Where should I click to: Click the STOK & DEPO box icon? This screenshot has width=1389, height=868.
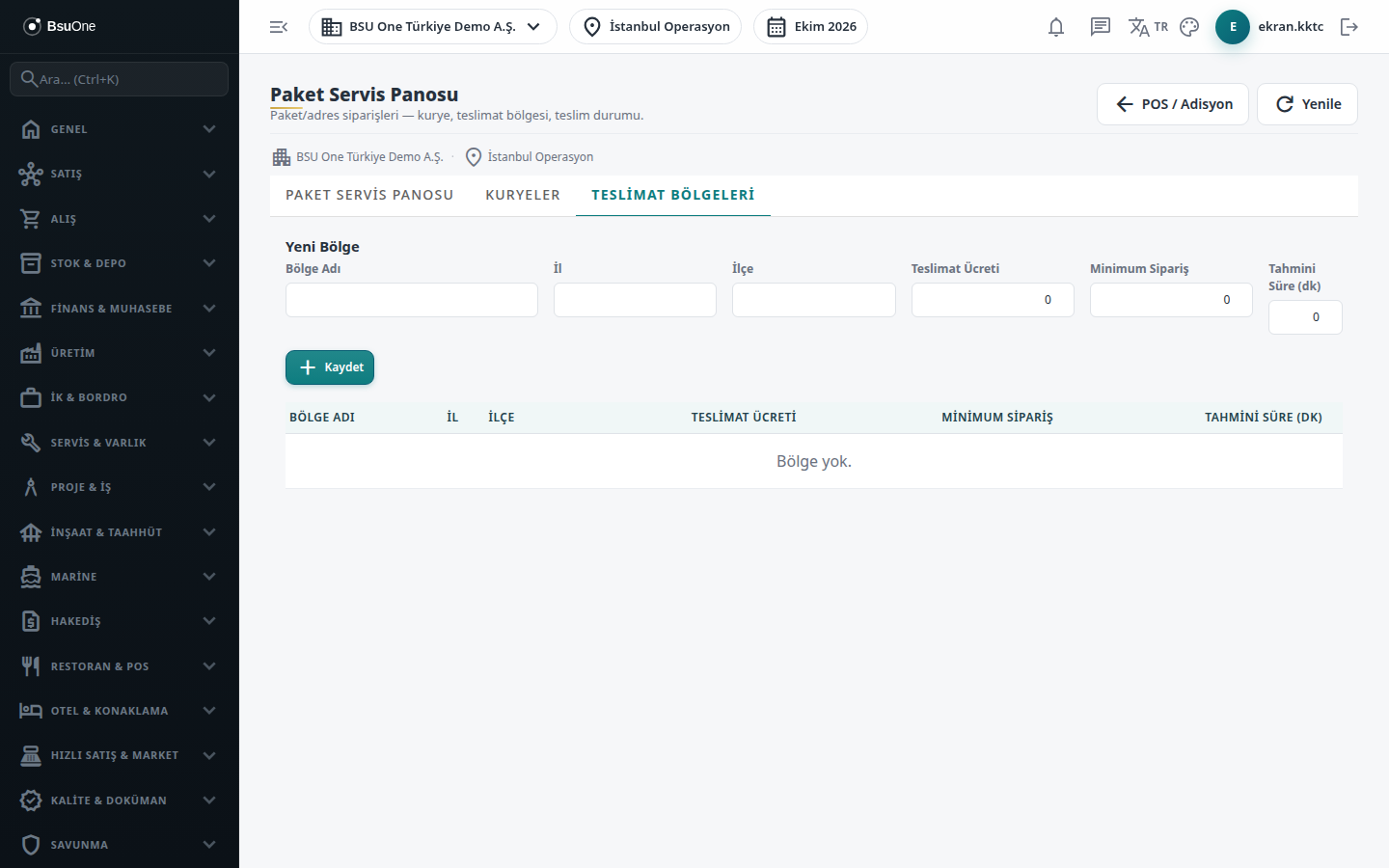click(x=31, y=263)
